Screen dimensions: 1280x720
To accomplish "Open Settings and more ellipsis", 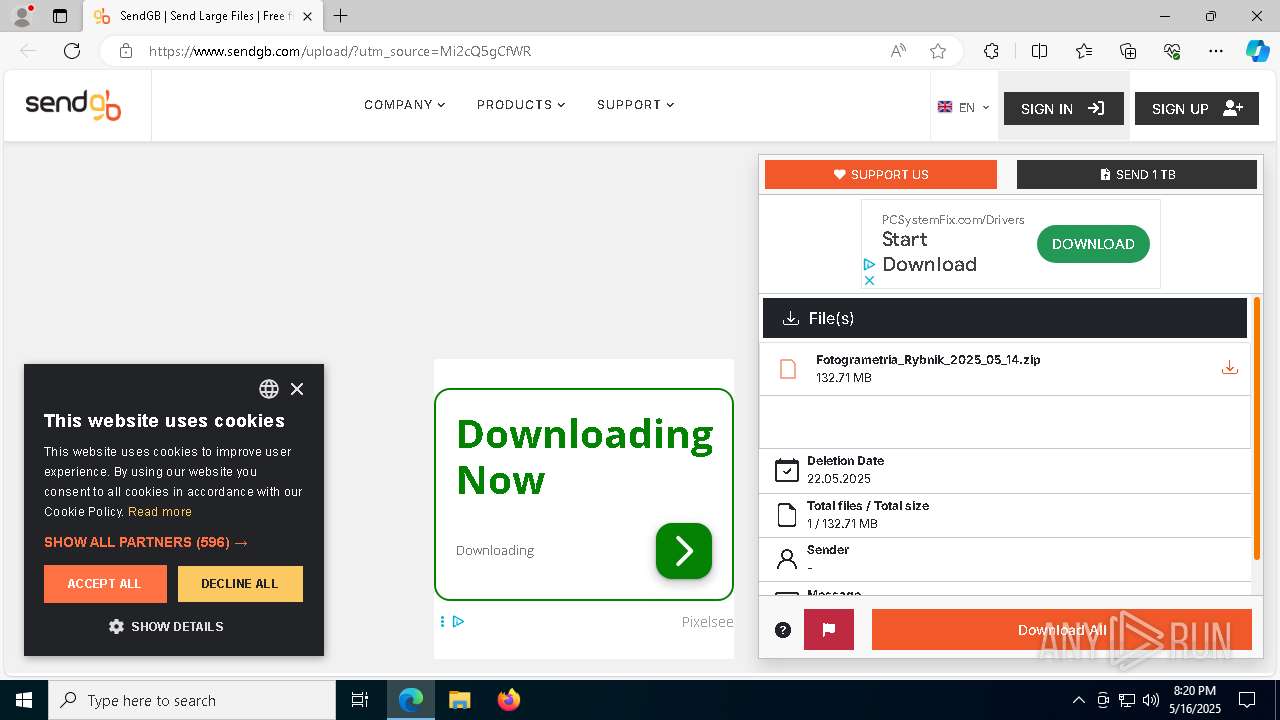I will (1216, 51).
